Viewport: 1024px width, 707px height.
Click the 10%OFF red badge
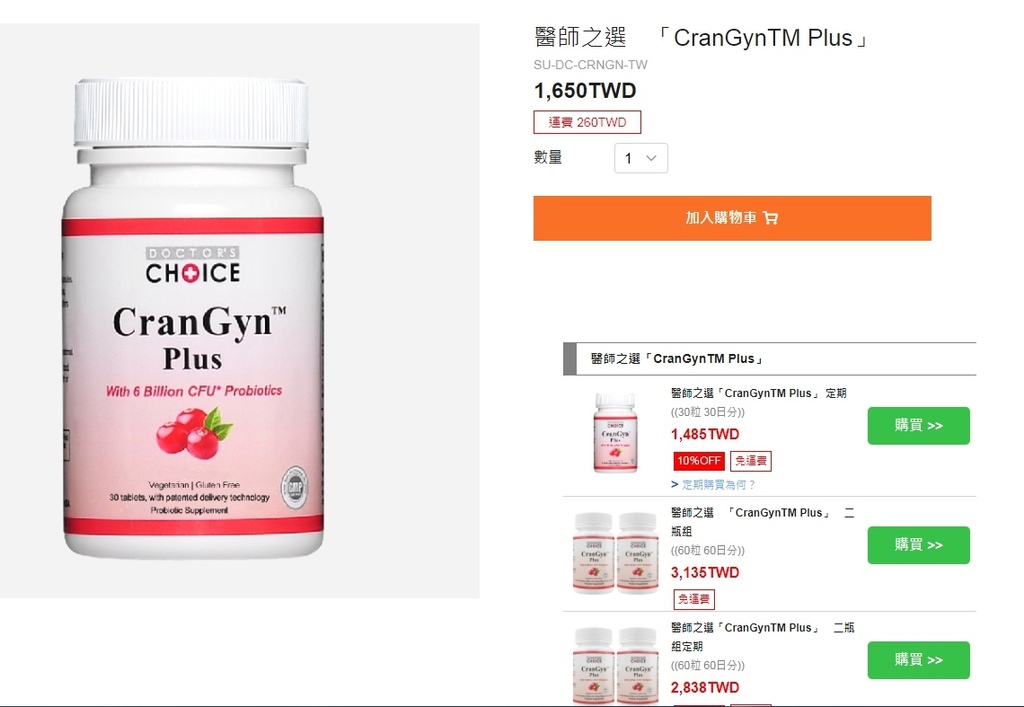(x=699, y=461)
